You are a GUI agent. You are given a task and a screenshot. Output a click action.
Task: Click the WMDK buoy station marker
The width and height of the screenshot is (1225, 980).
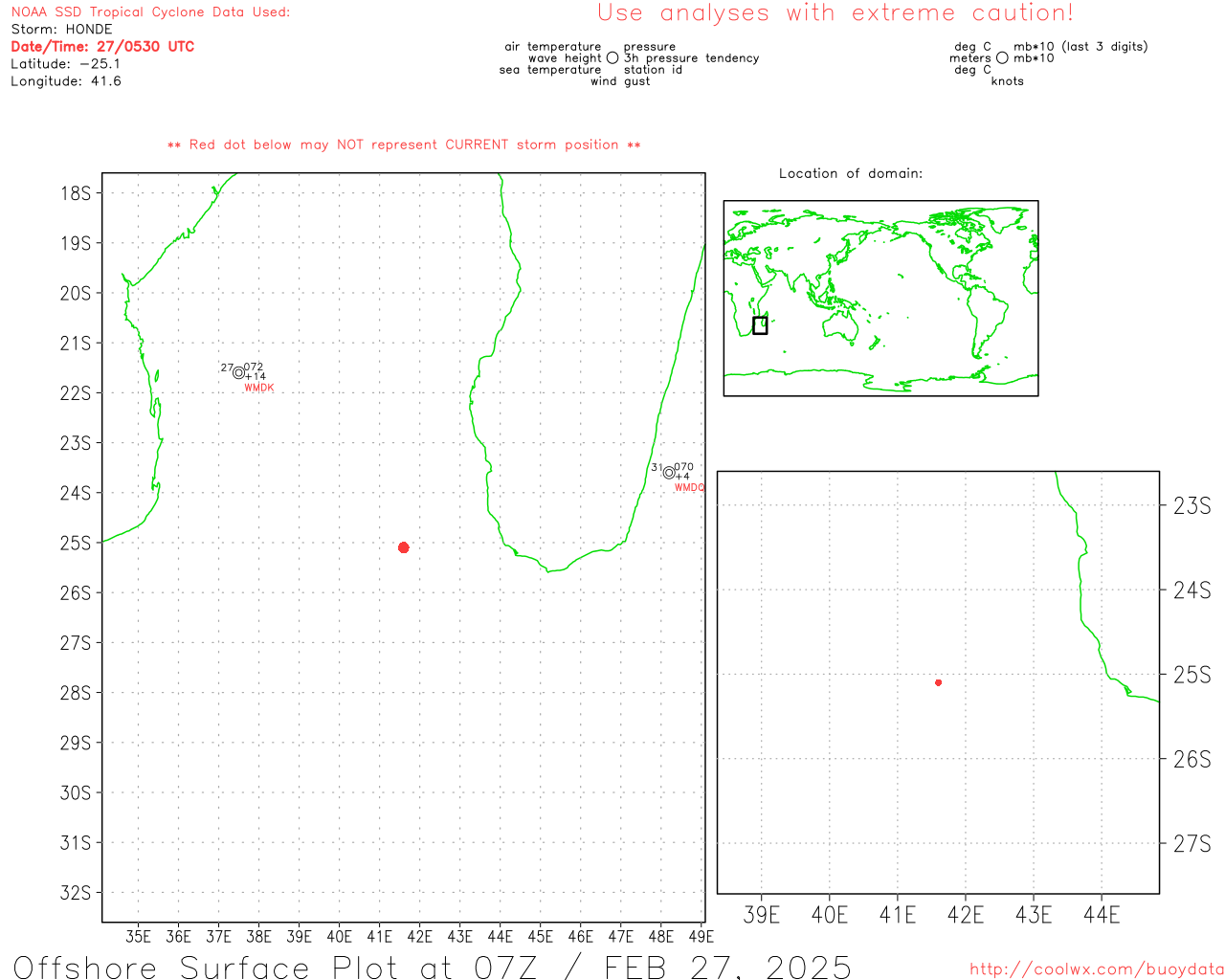pyautogui.click(x=238, y=373)
